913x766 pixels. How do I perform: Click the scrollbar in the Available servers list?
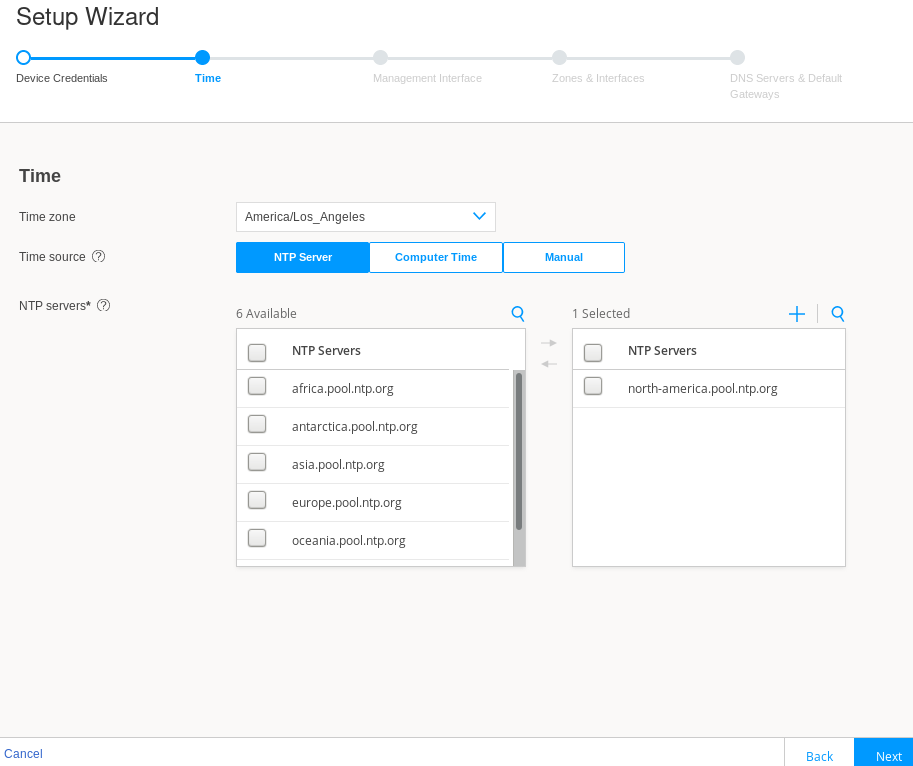pos(519,450)
